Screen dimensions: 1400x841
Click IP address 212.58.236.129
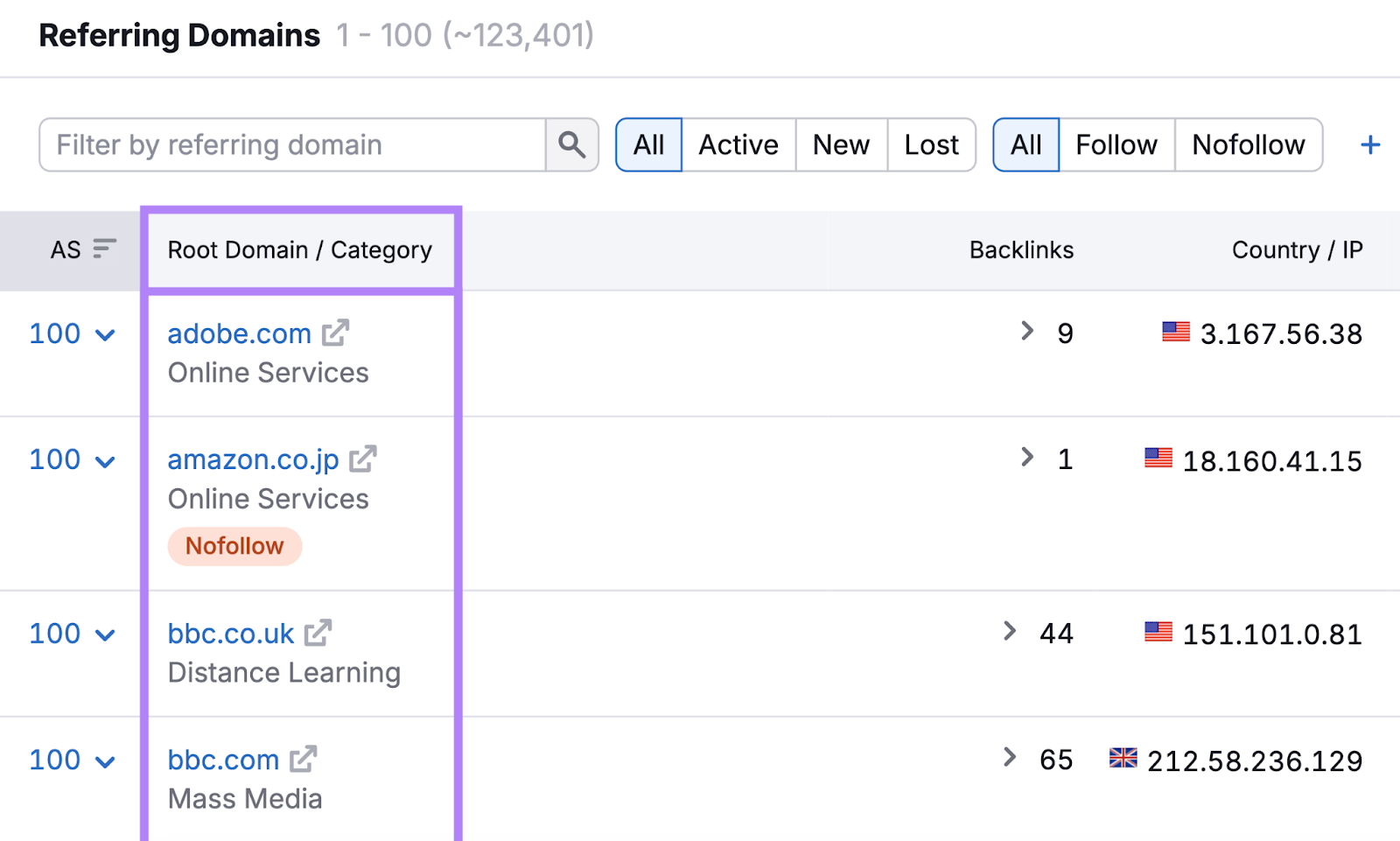point(1255,761)
